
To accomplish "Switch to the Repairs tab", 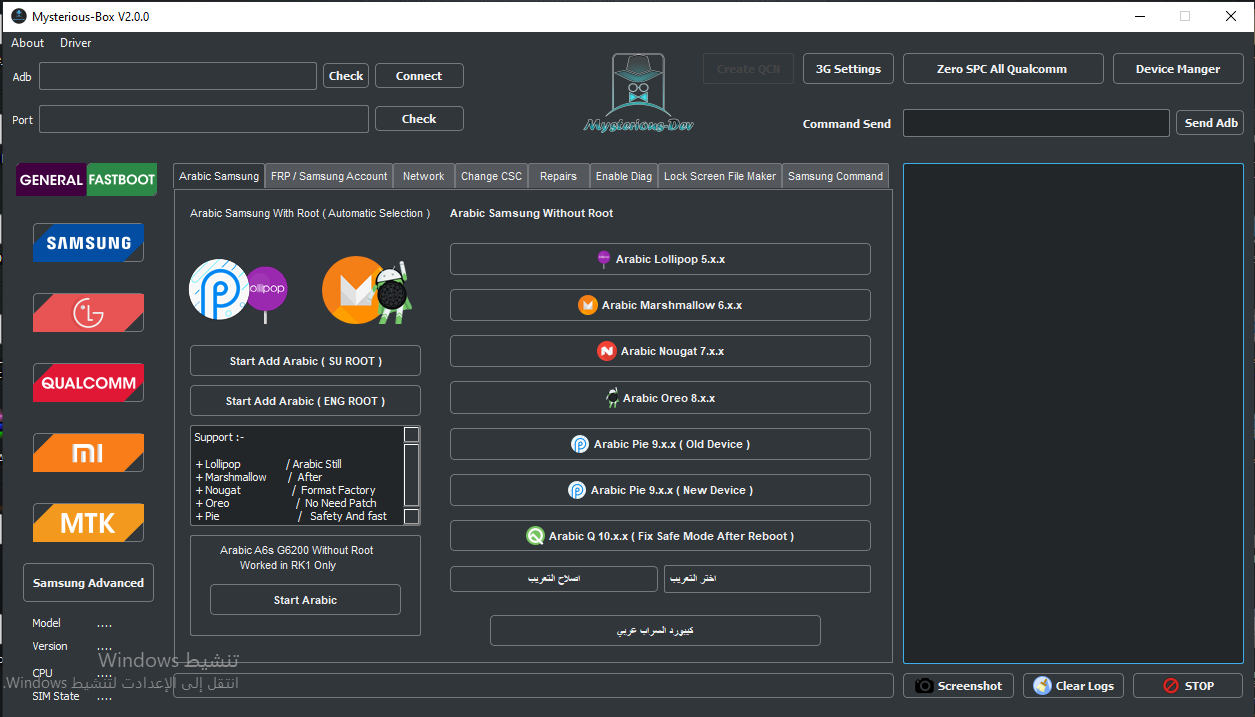I will [x=558, y=175].
